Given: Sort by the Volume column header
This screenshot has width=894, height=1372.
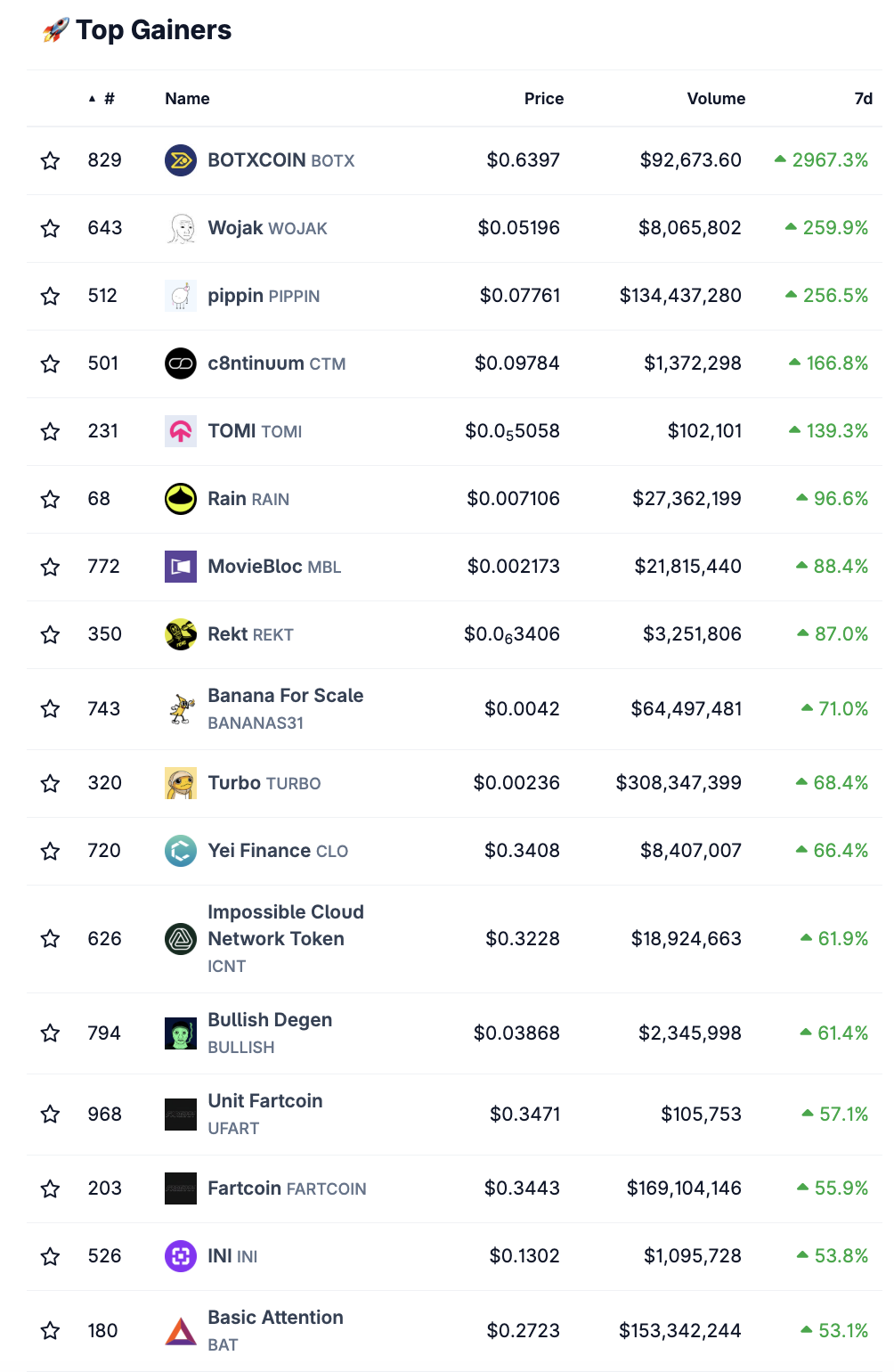Looking at the screenshot, I should pyautogui.click(x=716, y=99).
